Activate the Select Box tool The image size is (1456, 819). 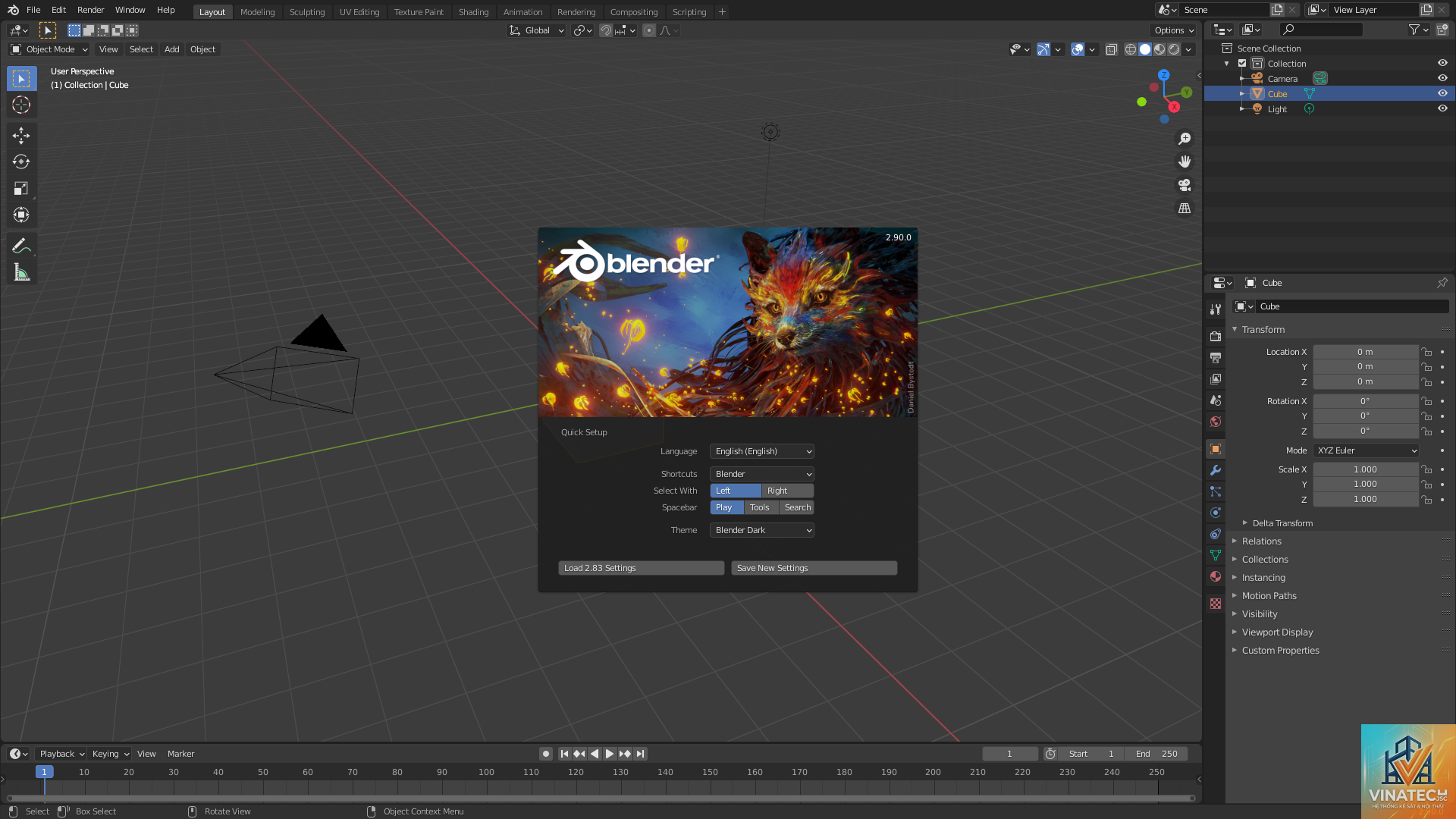21,79
